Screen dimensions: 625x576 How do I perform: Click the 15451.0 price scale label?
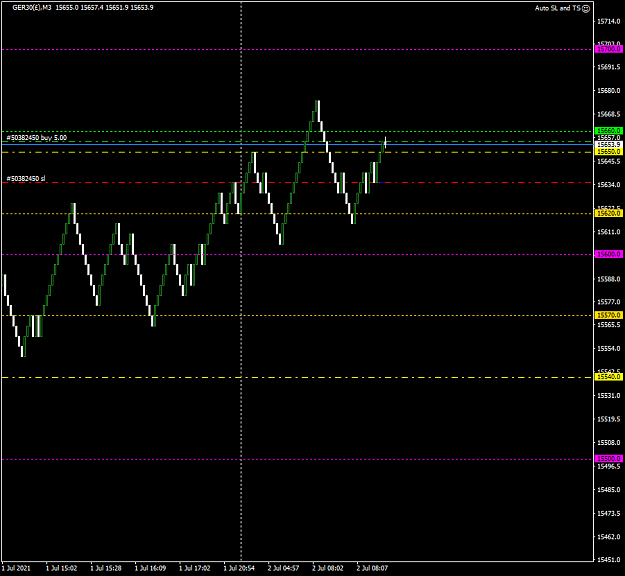coord(609,560)
